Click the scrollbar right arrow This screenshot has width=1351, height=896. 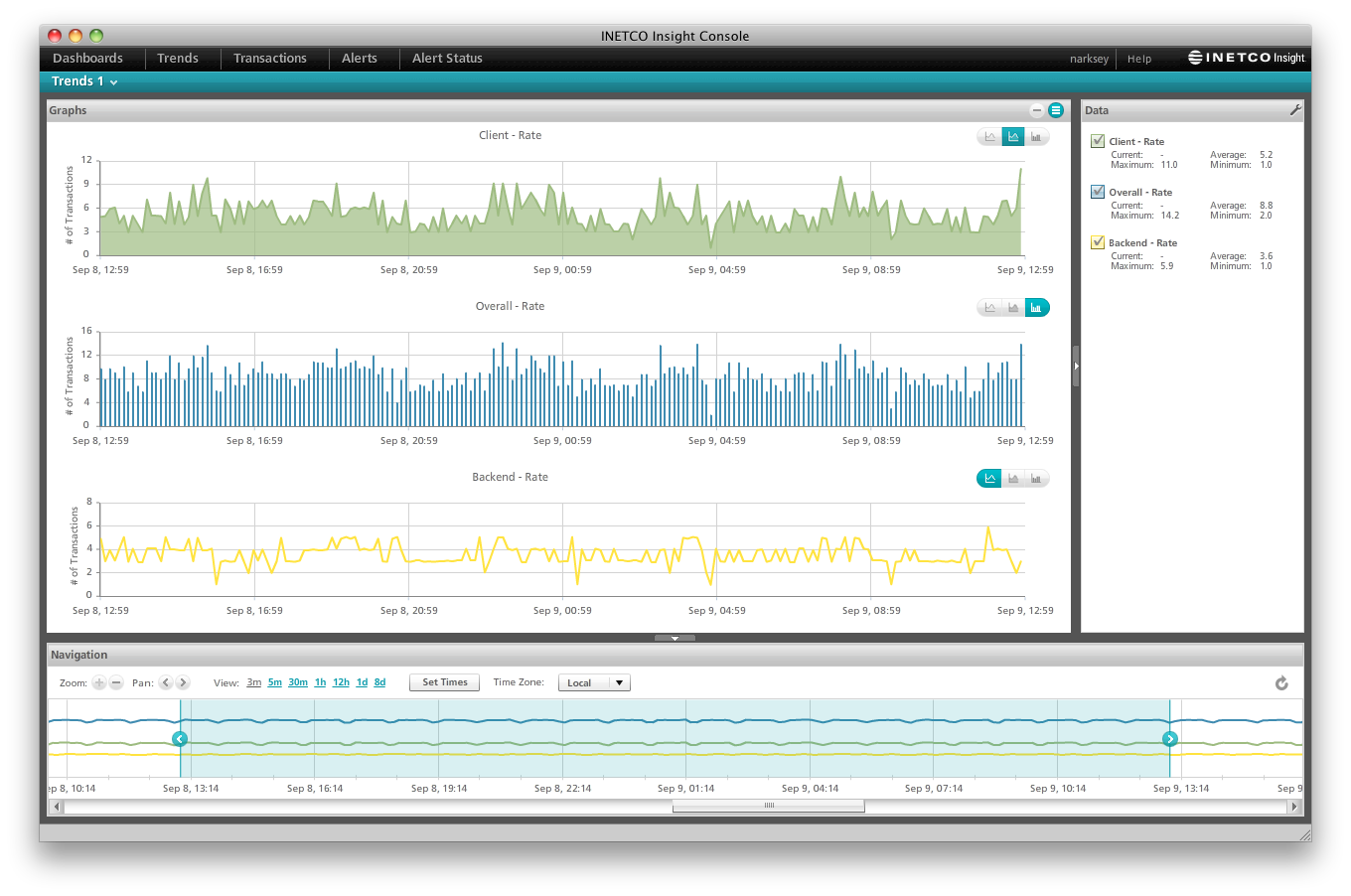1295,807
